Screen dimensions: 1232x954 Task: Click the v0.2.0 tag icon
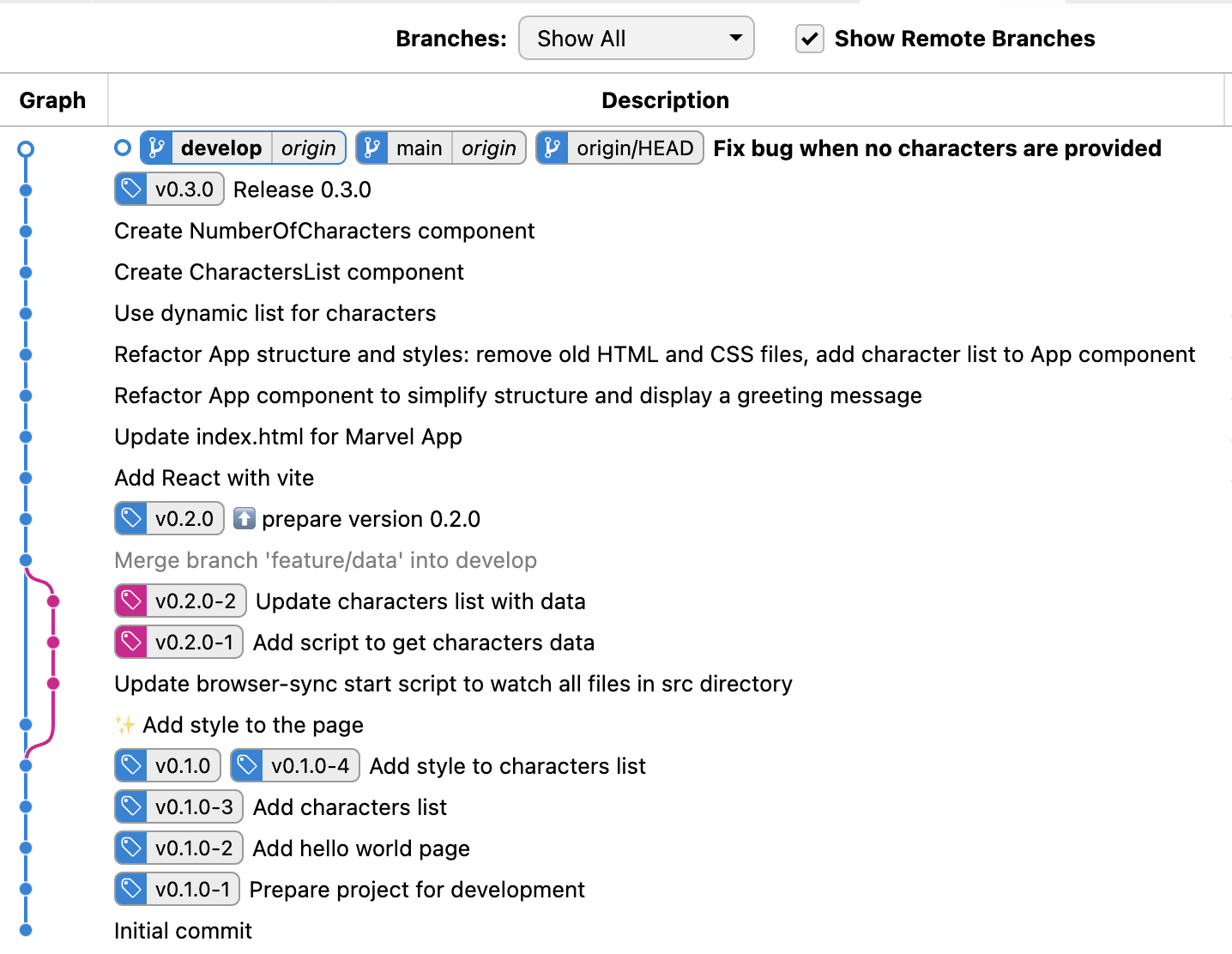(x=131, y=519)
